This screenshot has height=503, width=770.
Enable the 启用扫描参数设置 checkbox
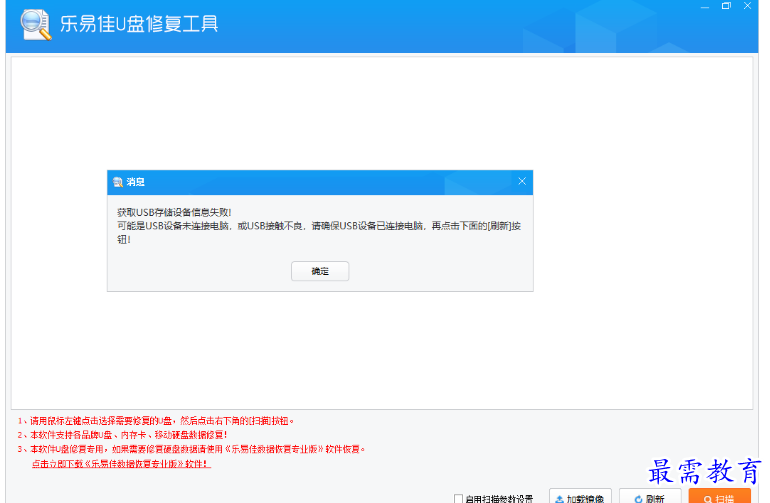[x=458, y=499]
